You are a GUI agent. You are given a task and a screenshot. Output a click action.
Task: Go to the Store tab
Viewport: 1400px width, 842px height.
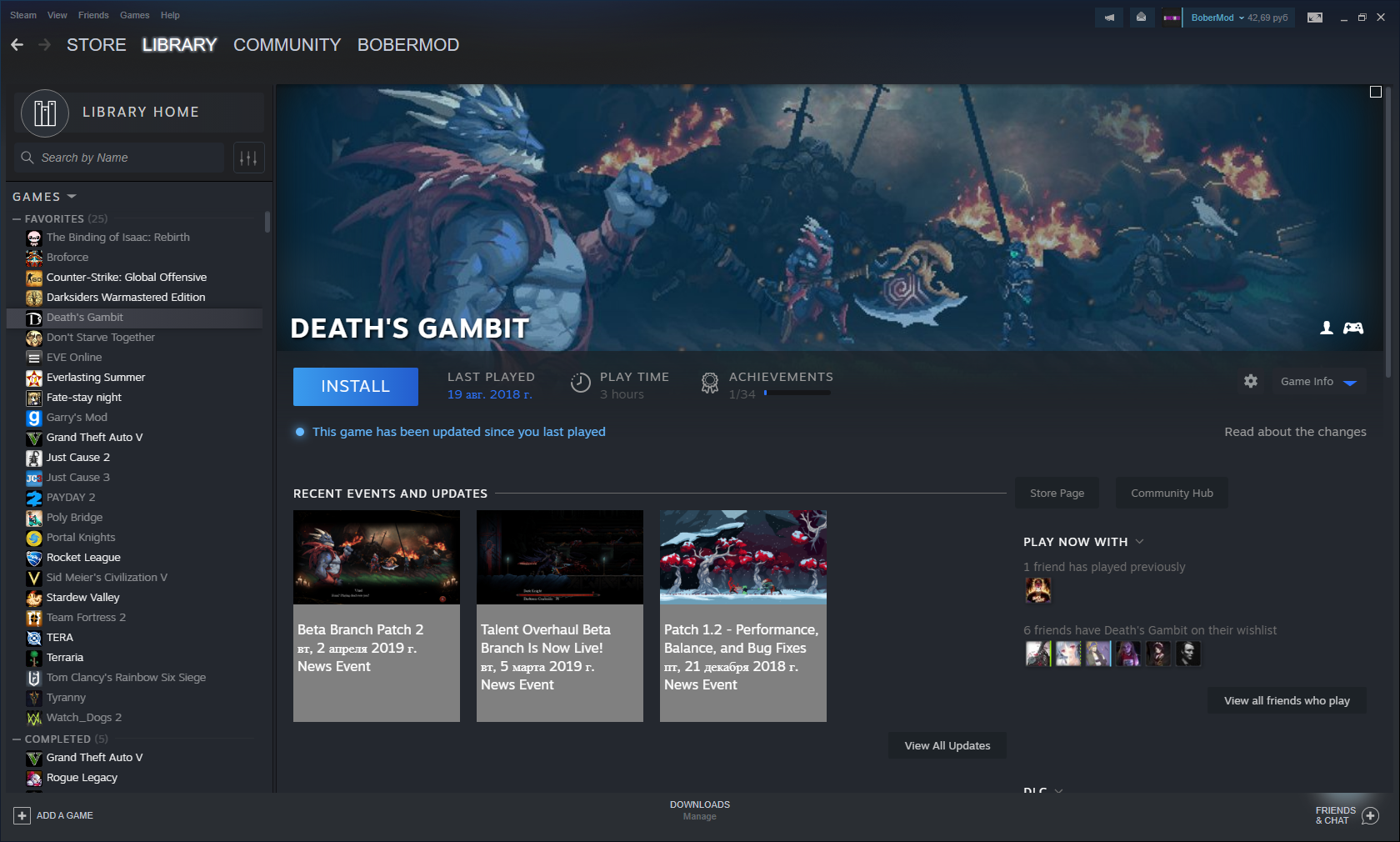pos(97,45)
